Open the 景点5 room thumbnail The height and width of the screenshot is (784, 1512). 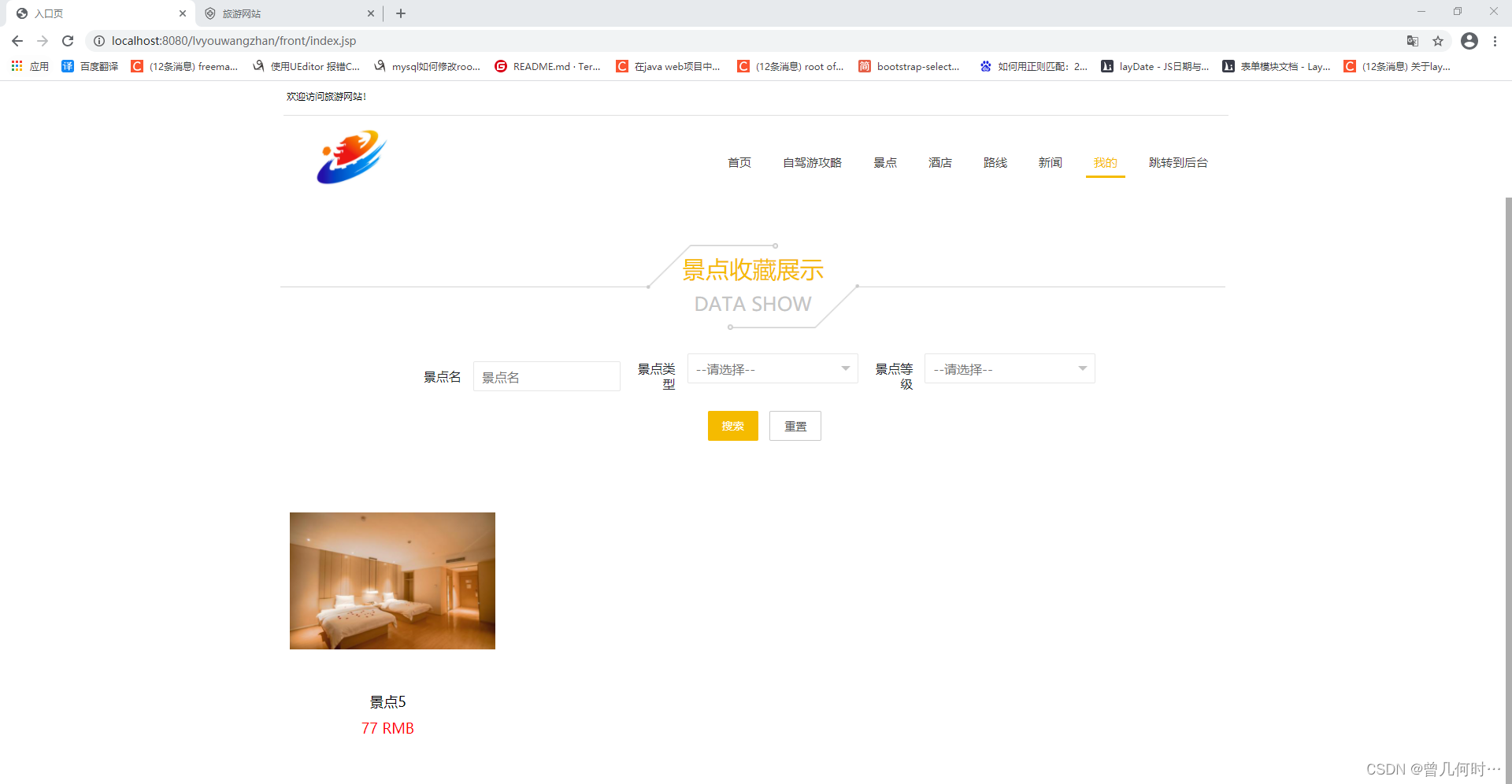(392, 581)
